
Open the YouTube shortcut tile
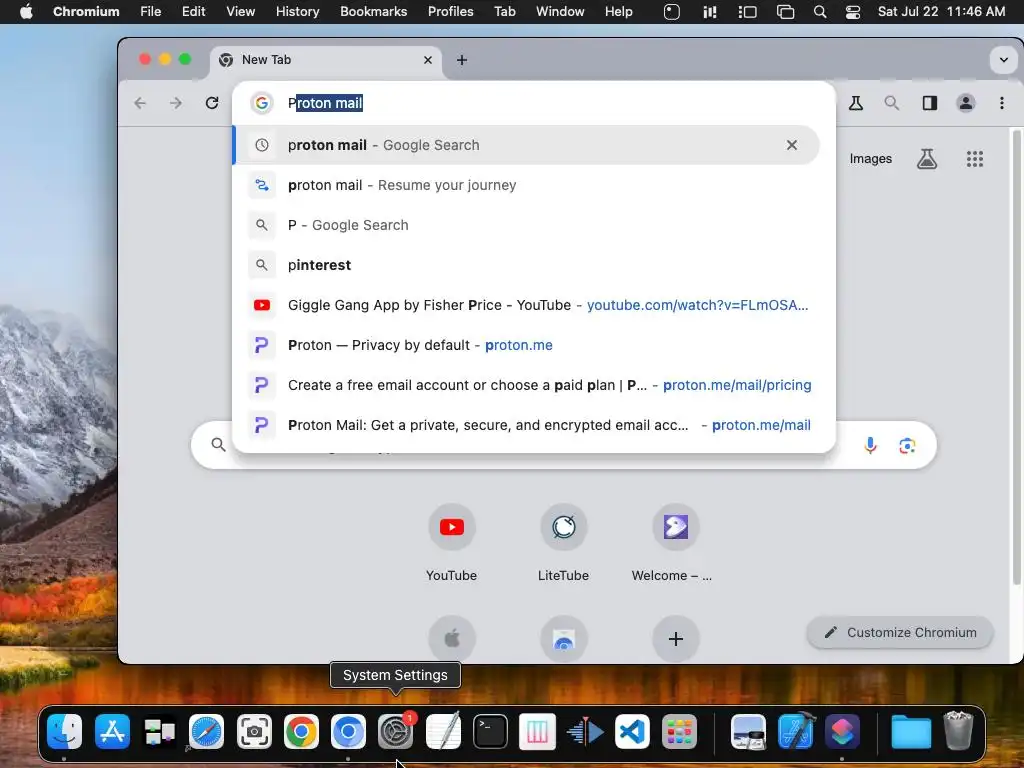tap(451, 543)
